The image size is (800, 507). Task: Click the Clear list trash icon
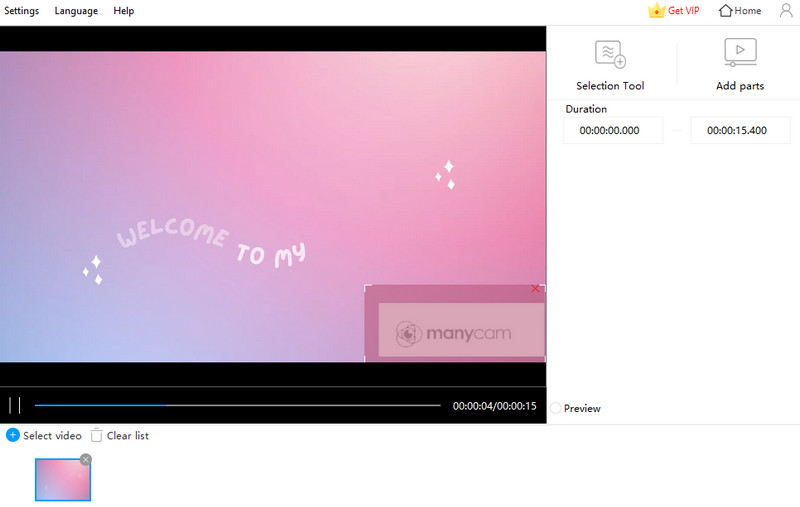point(96,435)
